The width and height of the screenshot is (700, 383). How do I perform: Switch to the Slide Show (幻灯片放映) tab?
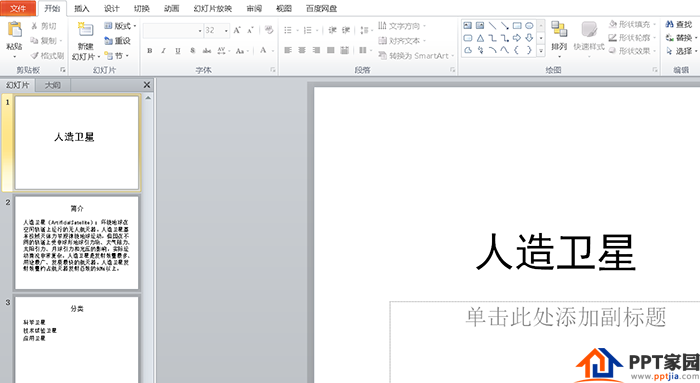coord(212,8)
